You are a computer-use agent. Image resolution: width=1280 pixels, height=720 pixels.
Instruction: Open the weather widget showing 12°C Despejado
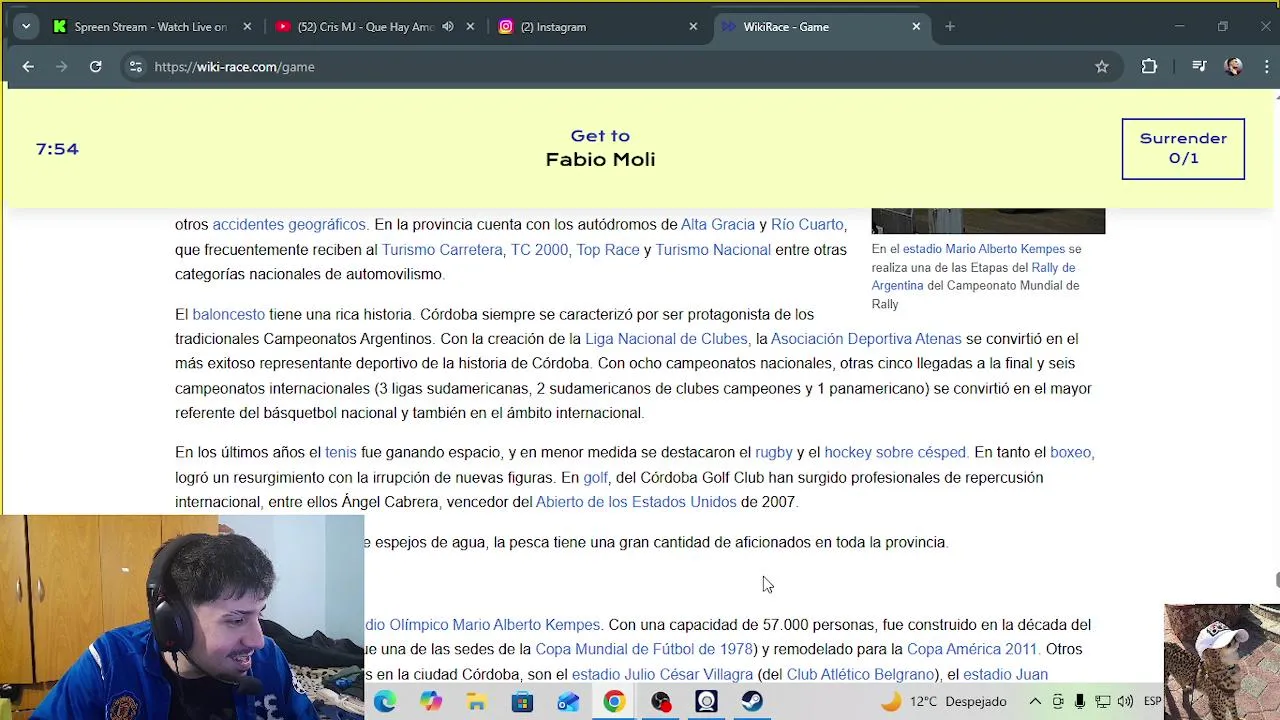click(x=942, y=702)
